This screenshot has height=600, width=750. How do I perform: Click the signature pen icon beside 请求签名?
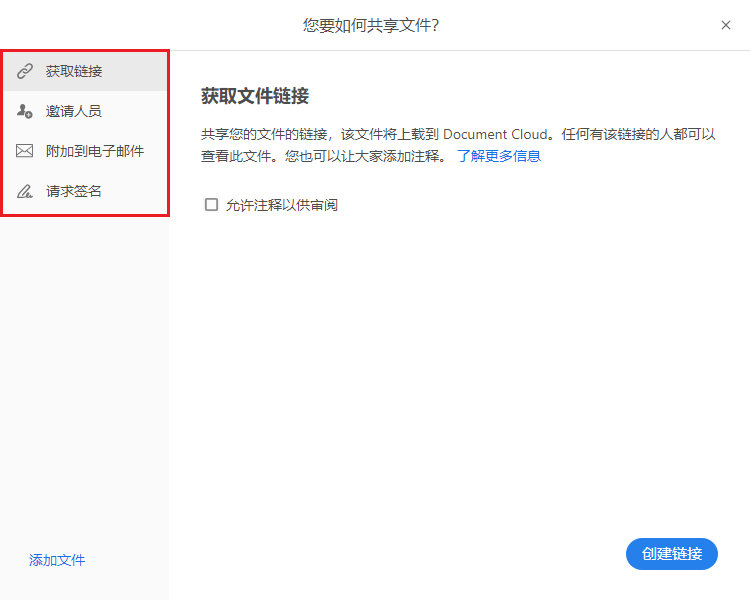(x=25, y=191)
